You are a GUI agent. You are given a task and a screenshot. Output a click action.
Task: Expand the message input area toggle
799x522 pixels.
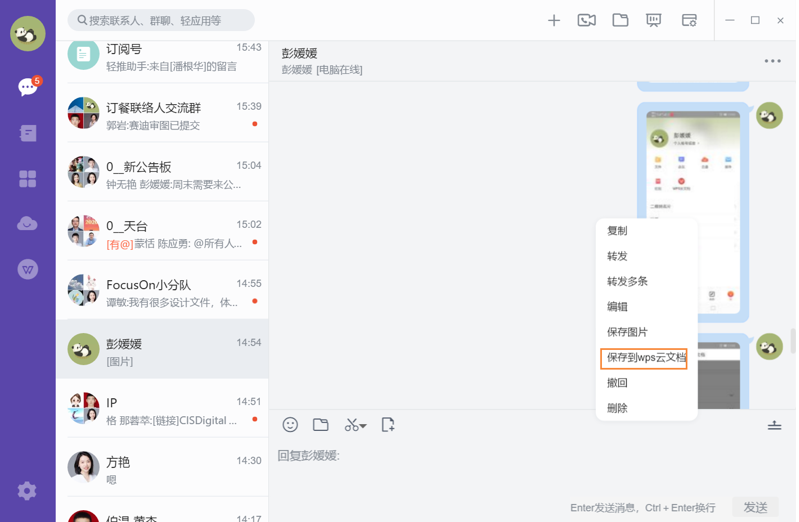coord(774,425)
